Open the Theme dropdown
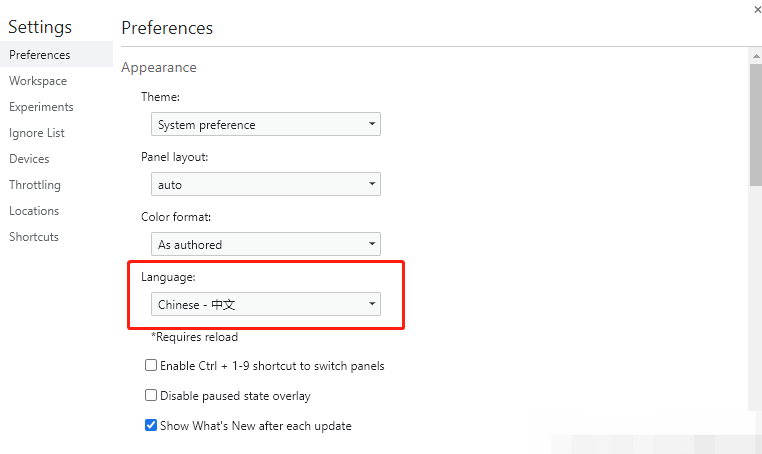Image resolution: width=762 pixels, height=454 pixels. point(266,125)
